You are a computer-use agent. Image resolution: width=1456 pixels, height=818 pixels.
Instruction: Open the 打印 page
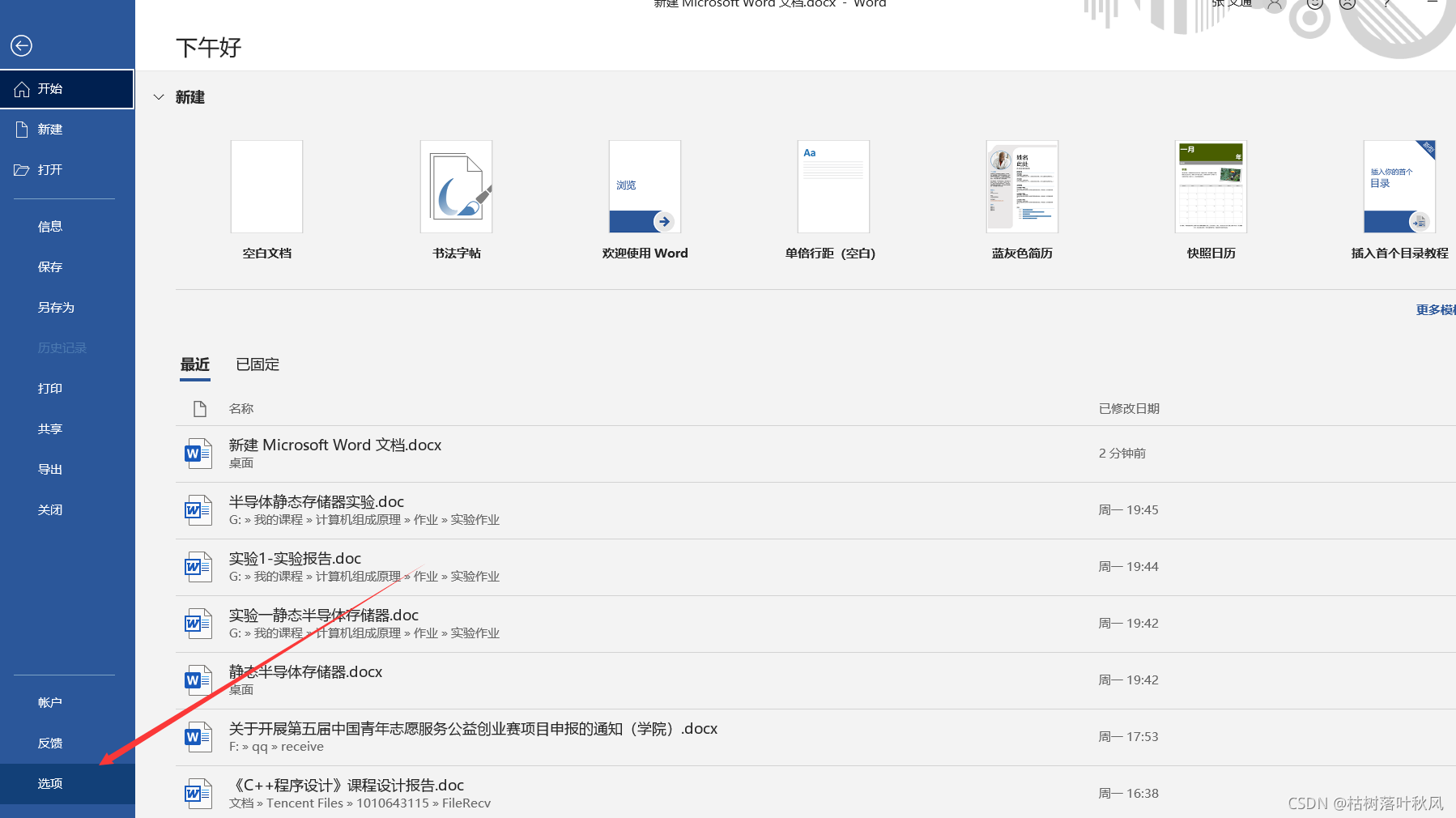[x=67, y=389]
